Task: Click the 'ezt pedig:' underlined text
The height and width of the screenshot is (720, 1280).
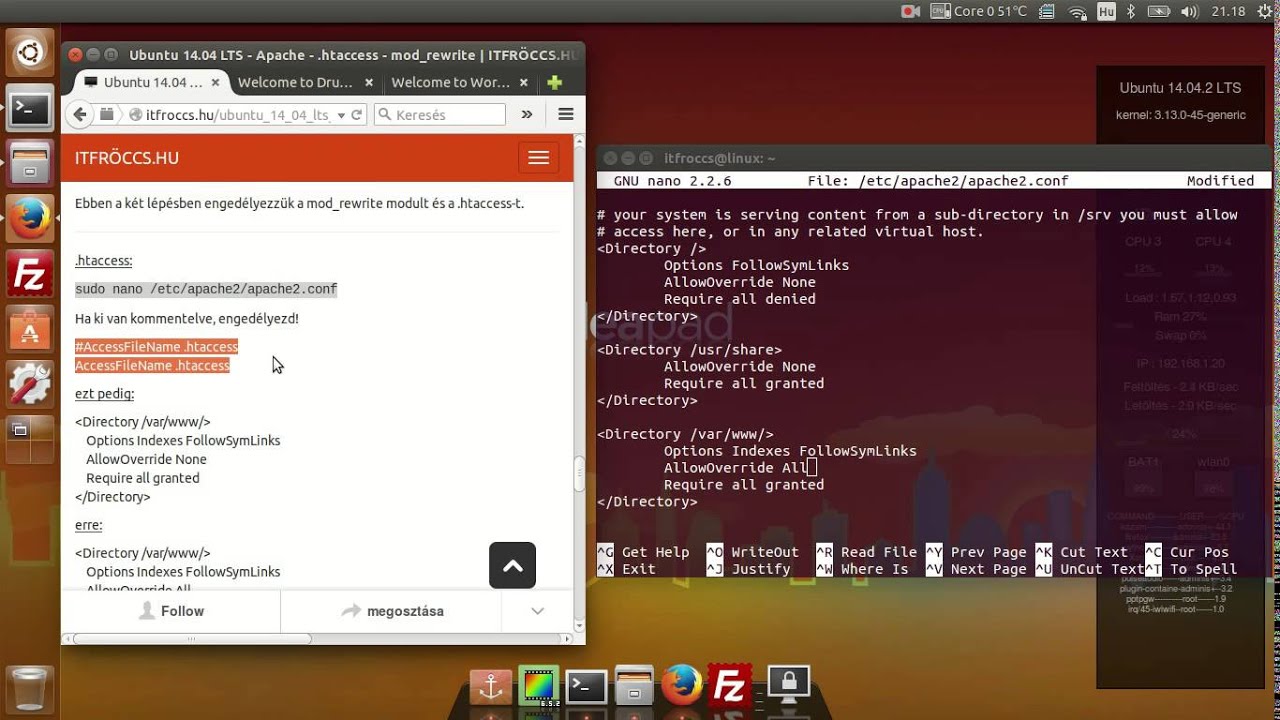Action: 104,394
